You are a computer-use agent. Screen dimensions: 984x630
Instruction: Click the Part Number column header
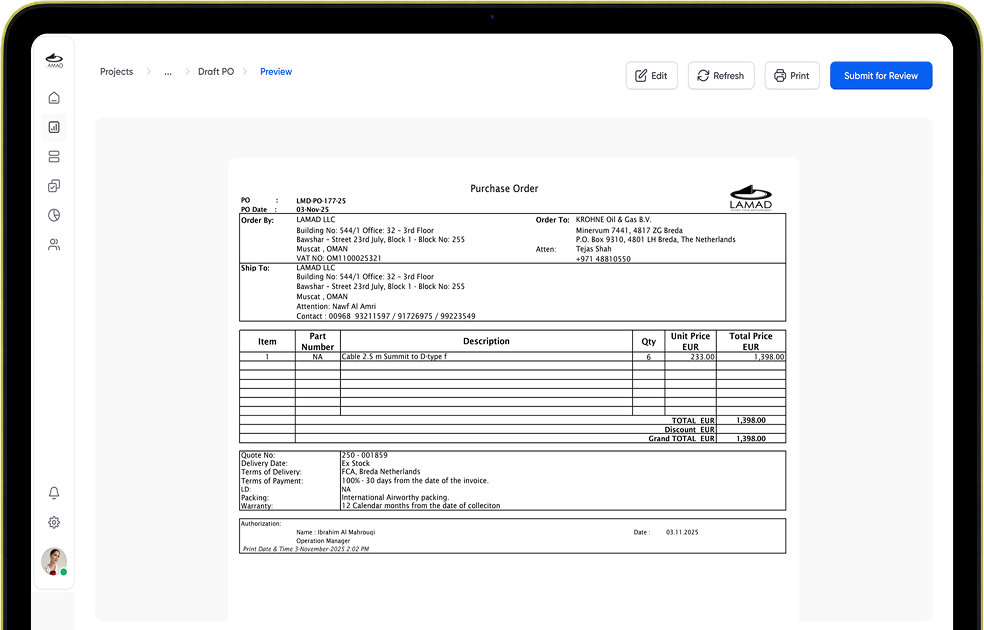point(318,341)
